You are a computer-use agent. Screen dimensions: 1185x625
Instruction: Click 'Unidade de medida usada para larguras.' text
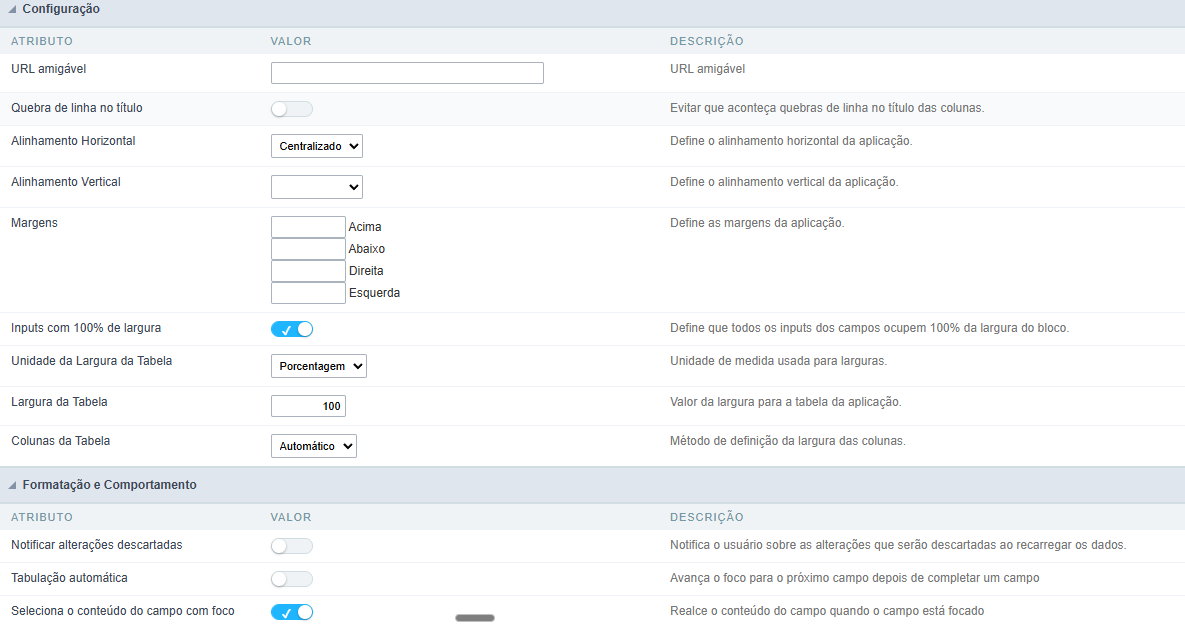[x=778, y=361]
